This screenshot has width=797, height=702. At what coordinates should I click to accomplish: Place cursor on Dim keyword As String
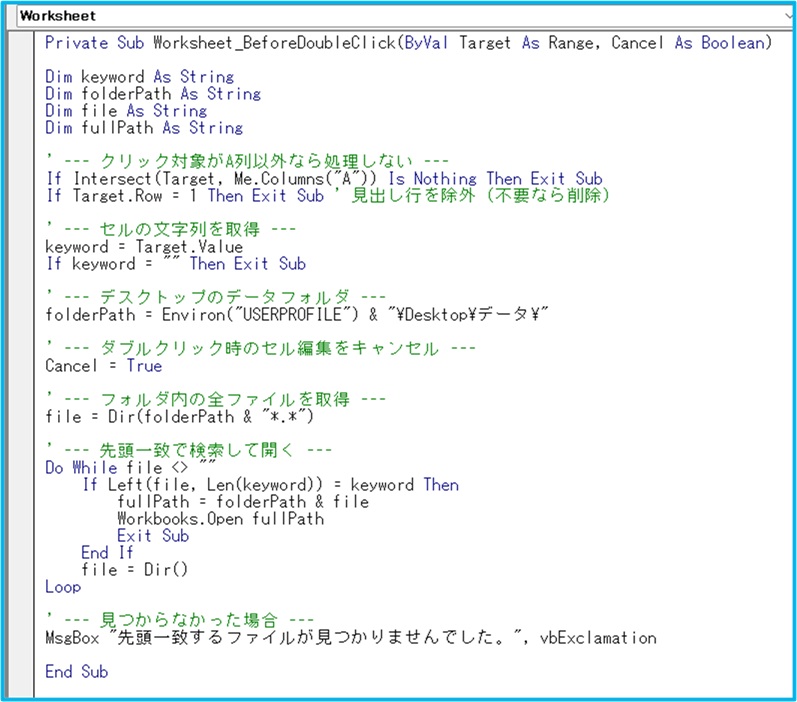point(139,77)
